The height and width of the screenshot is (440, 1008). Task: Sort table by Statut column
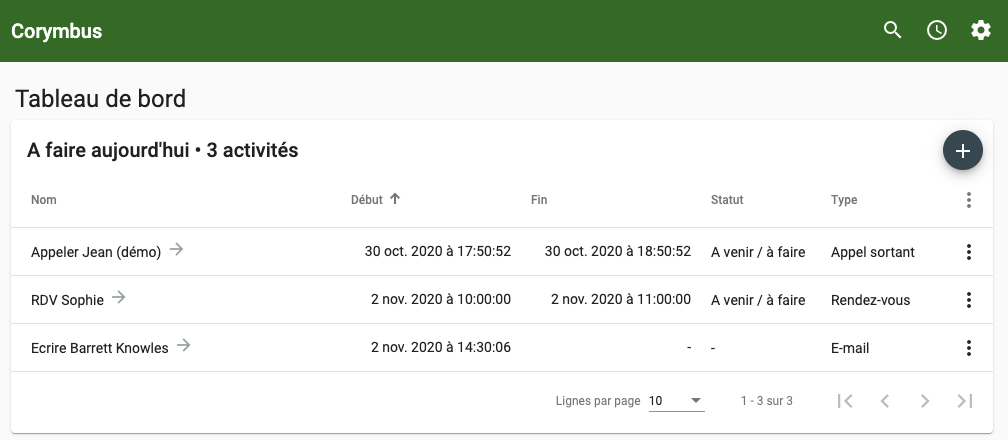coord(727,200)
